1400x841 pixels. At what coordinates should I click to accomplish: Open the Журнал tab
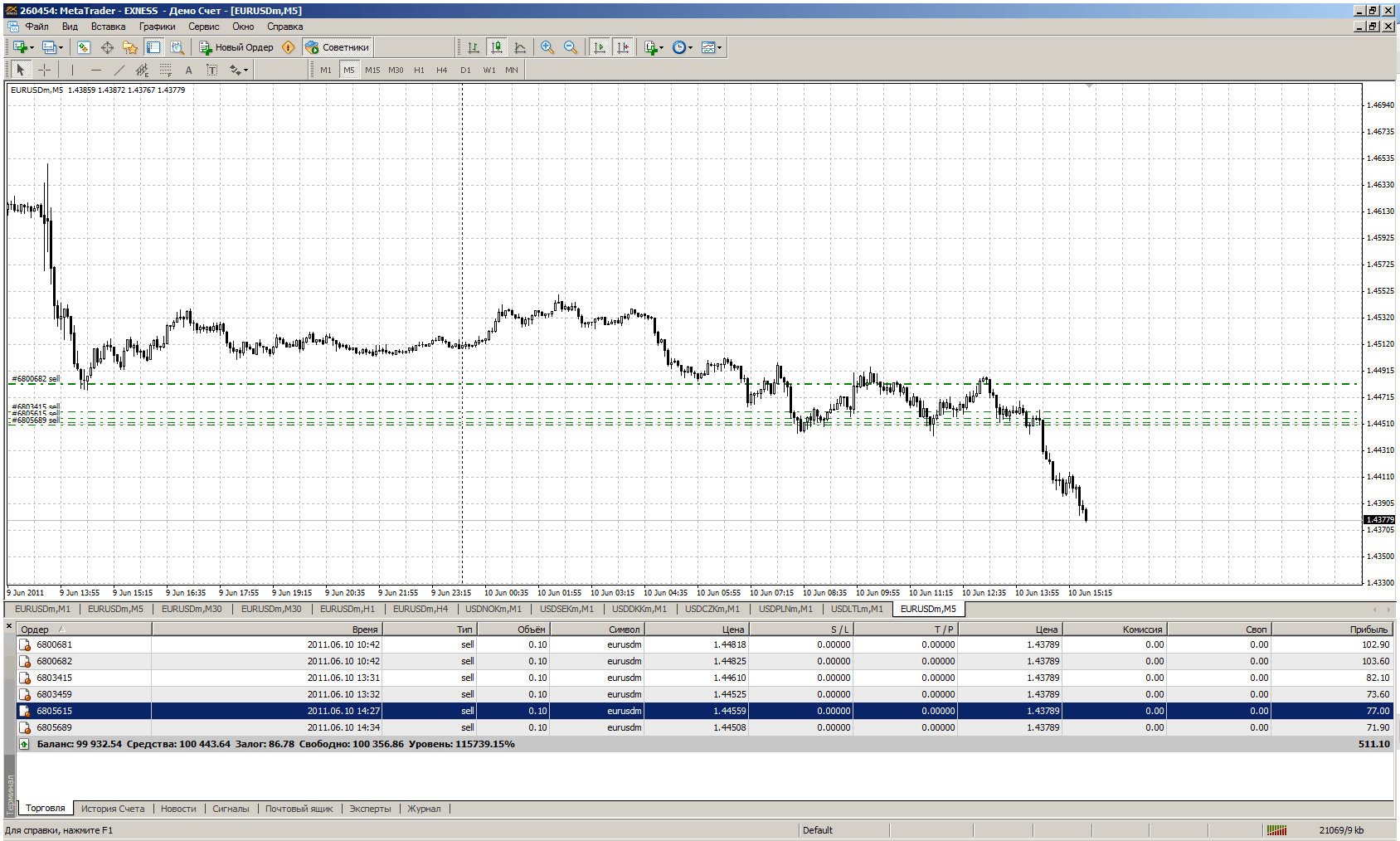pos(424,809)
